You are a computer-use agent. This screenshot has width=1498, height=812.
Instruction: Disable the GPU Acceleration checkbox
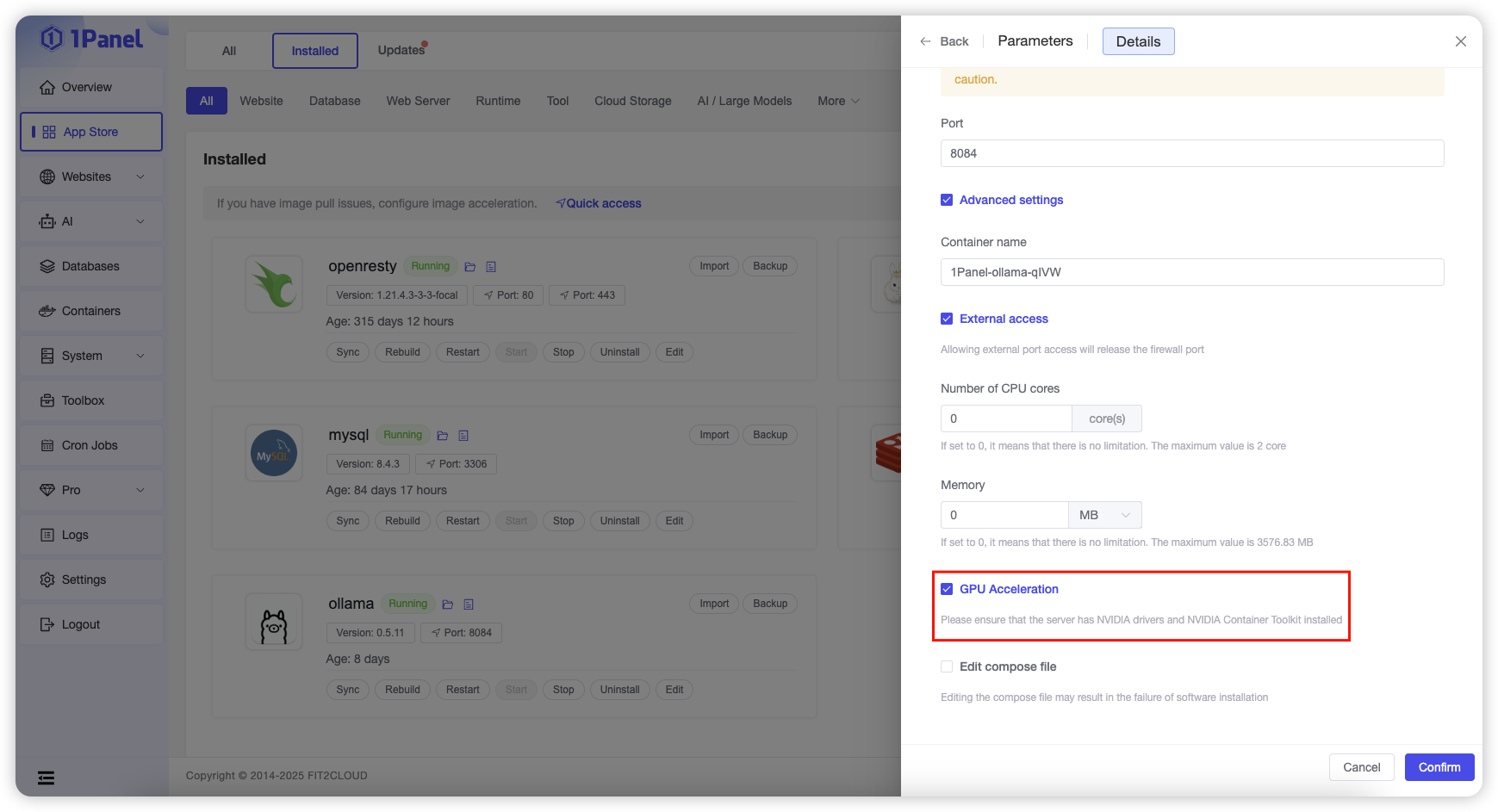tap(947, 589)
